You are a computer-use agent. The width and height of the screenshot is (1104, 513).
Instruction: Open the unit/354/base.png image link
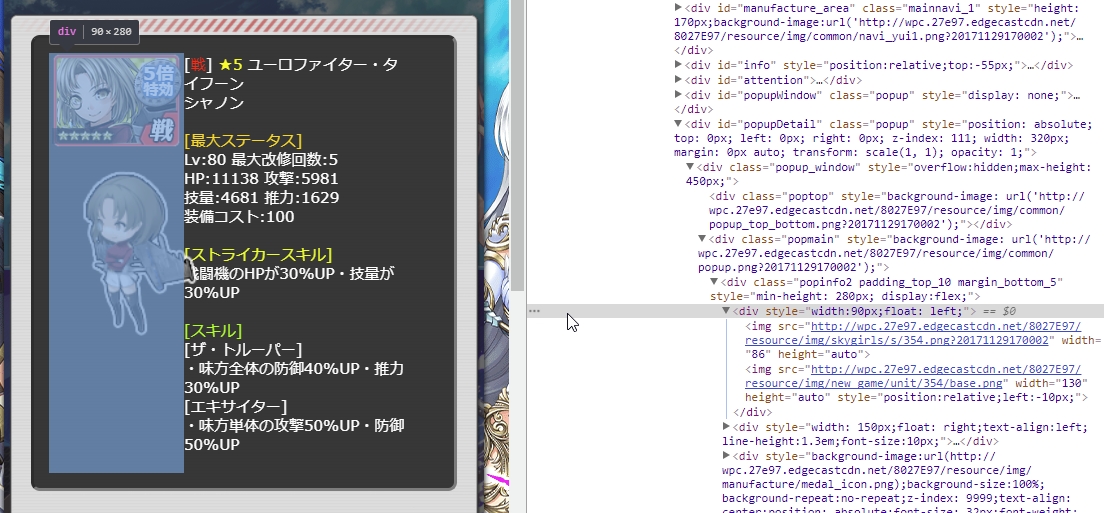pos(912,376)
